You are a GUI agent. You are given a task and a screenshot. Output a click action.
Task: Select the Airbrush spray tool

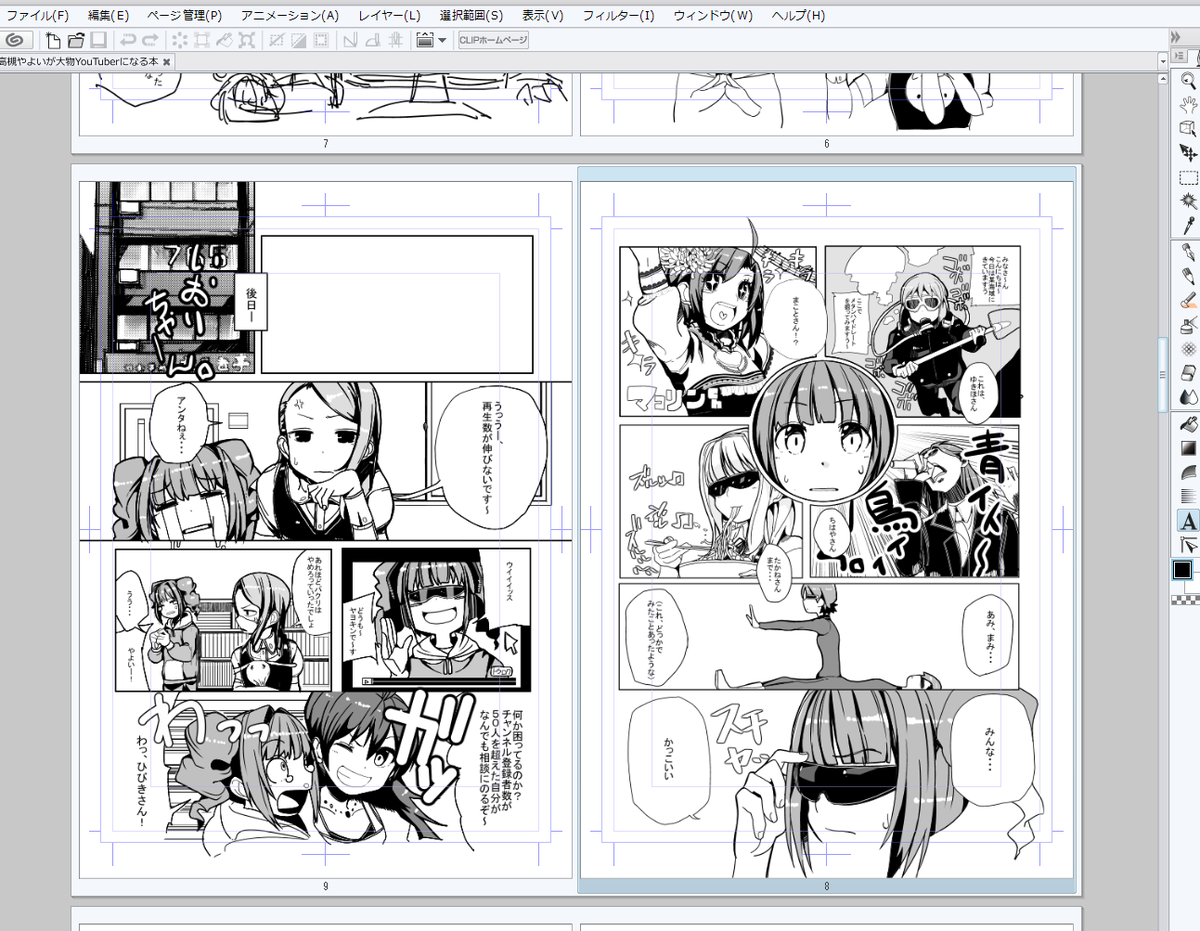click(1188, 324)
